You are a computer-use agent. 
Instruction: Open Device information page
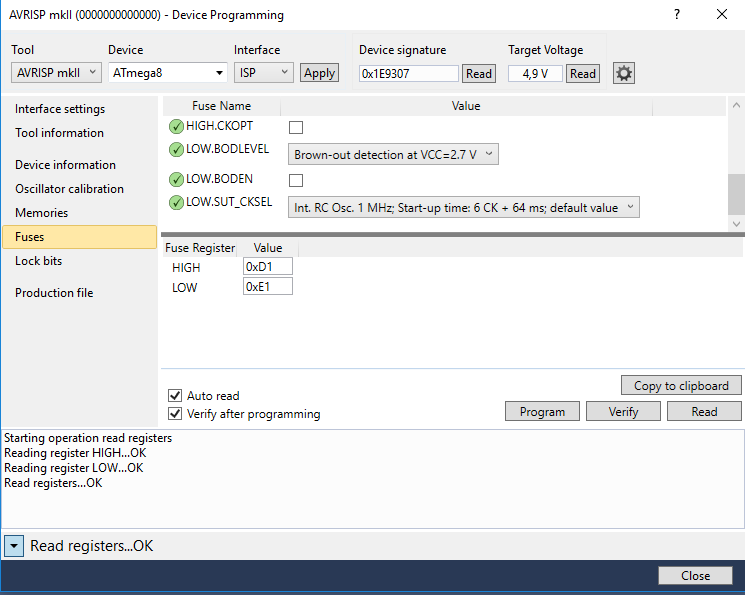tap(66, 164)
